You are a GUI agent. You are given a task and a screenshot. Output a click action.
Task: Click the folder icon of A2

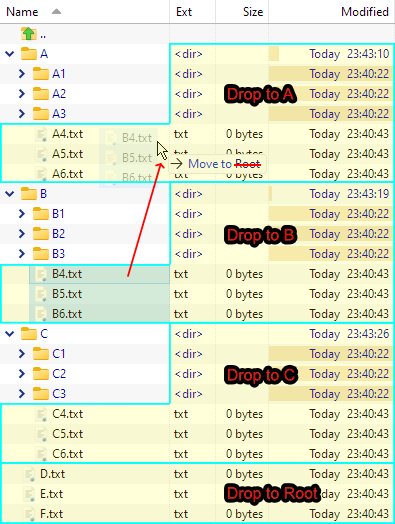(x=41, y=94)
